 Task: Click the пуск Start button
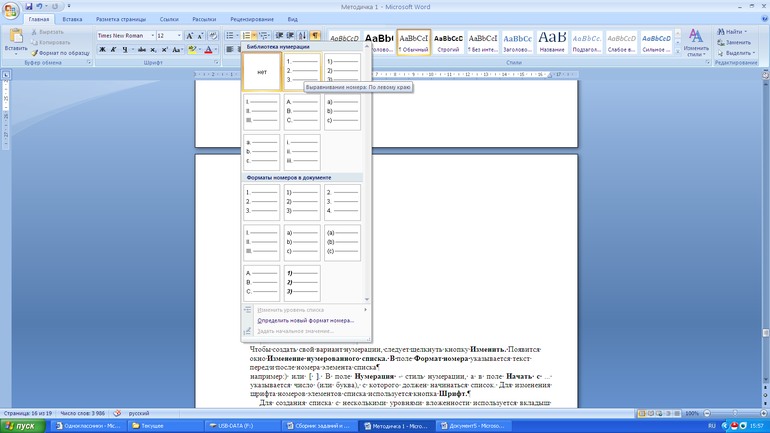23,426
